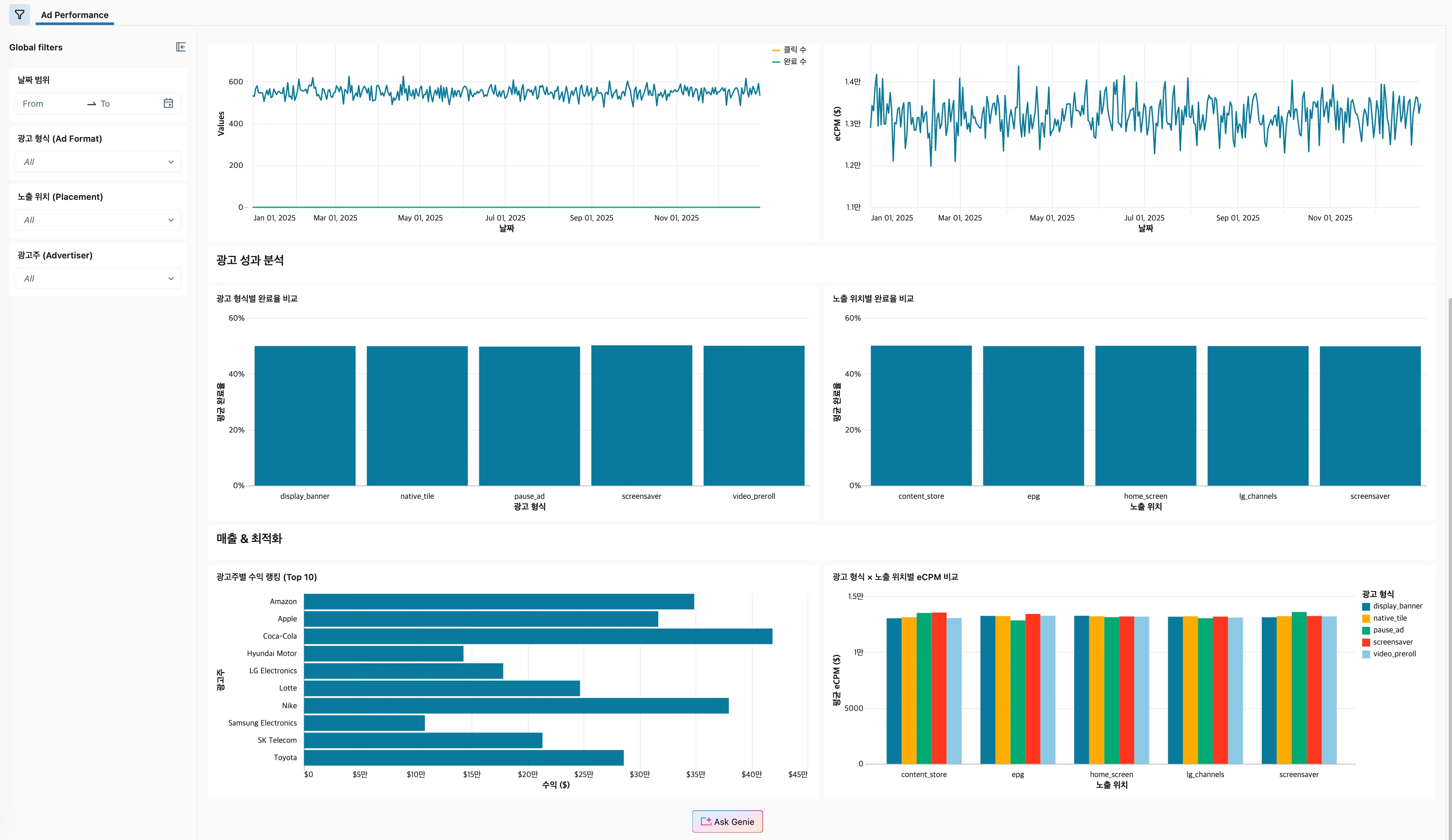
Task: Click the home_screen placement completion bar
Action: click(1145, 416)
